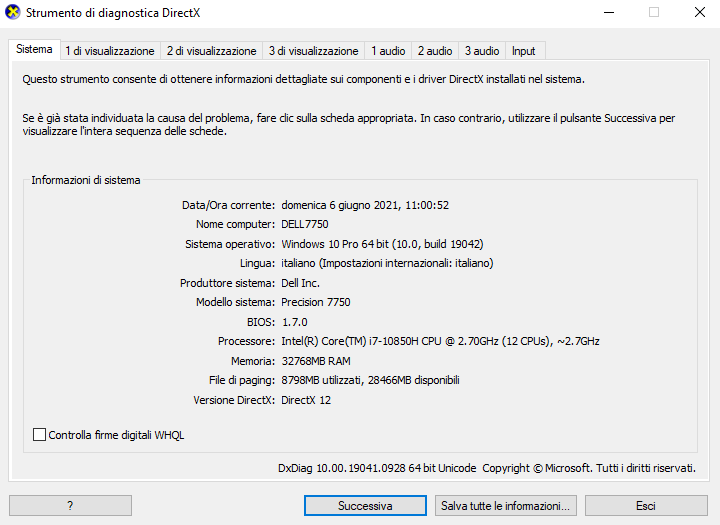Click the disabled maximize window icon
Screen dimensions: 720x525
tap(654, 12)
